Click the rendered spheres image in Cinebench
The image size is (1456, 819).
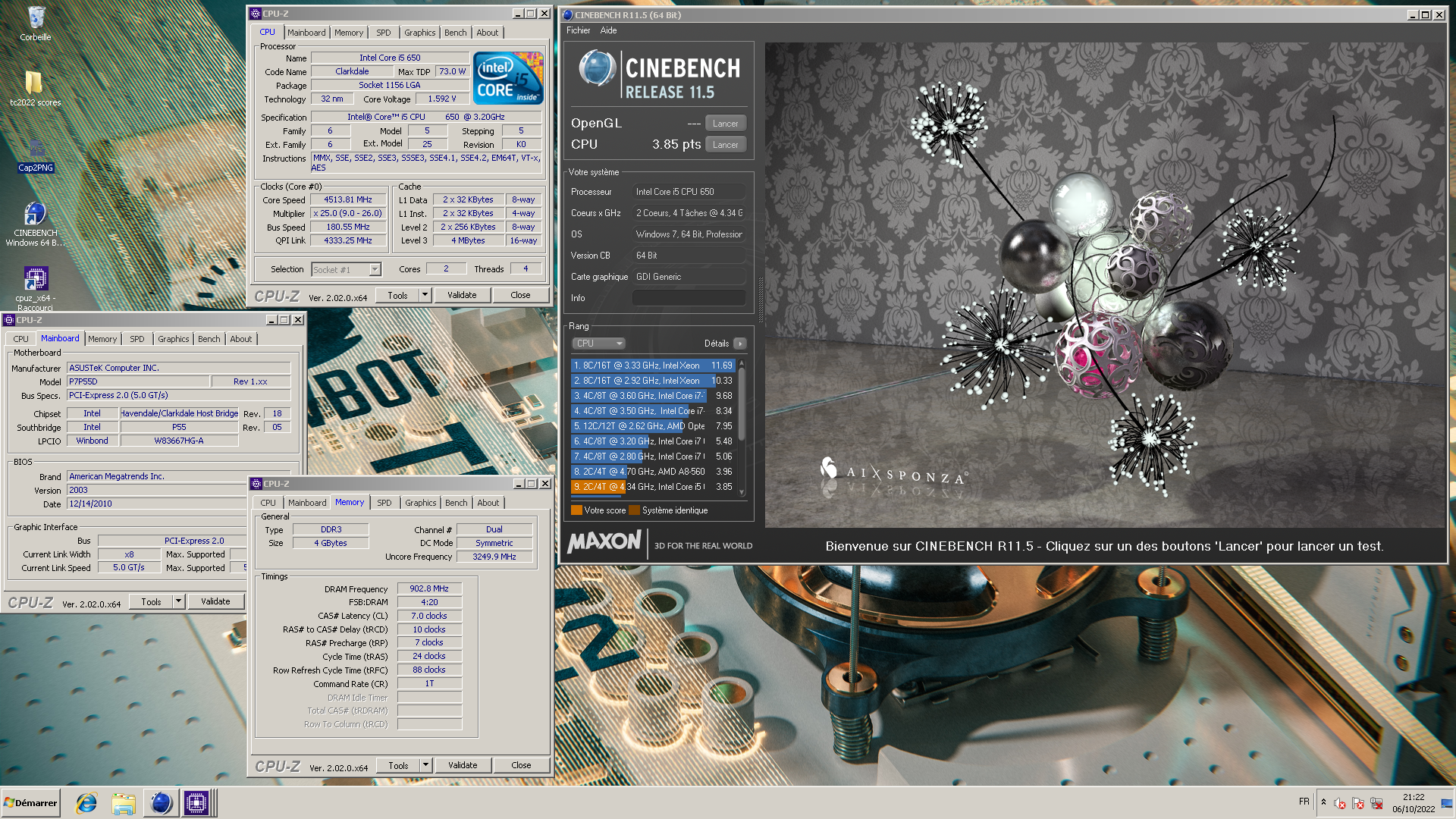(1105, 285)
